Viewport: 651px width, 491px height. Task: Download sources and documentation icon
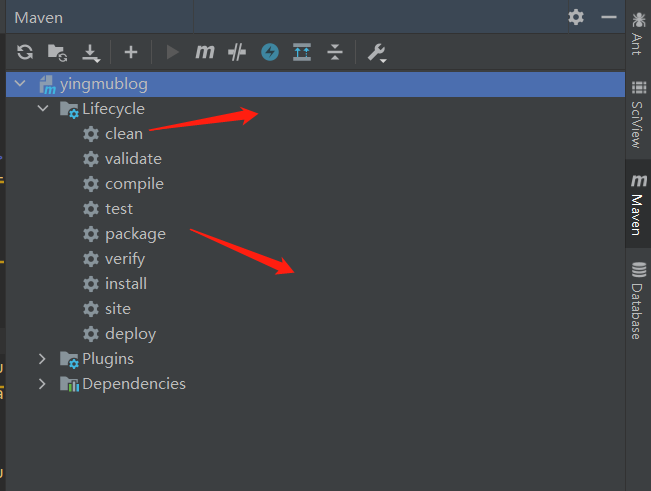point(91,53)
